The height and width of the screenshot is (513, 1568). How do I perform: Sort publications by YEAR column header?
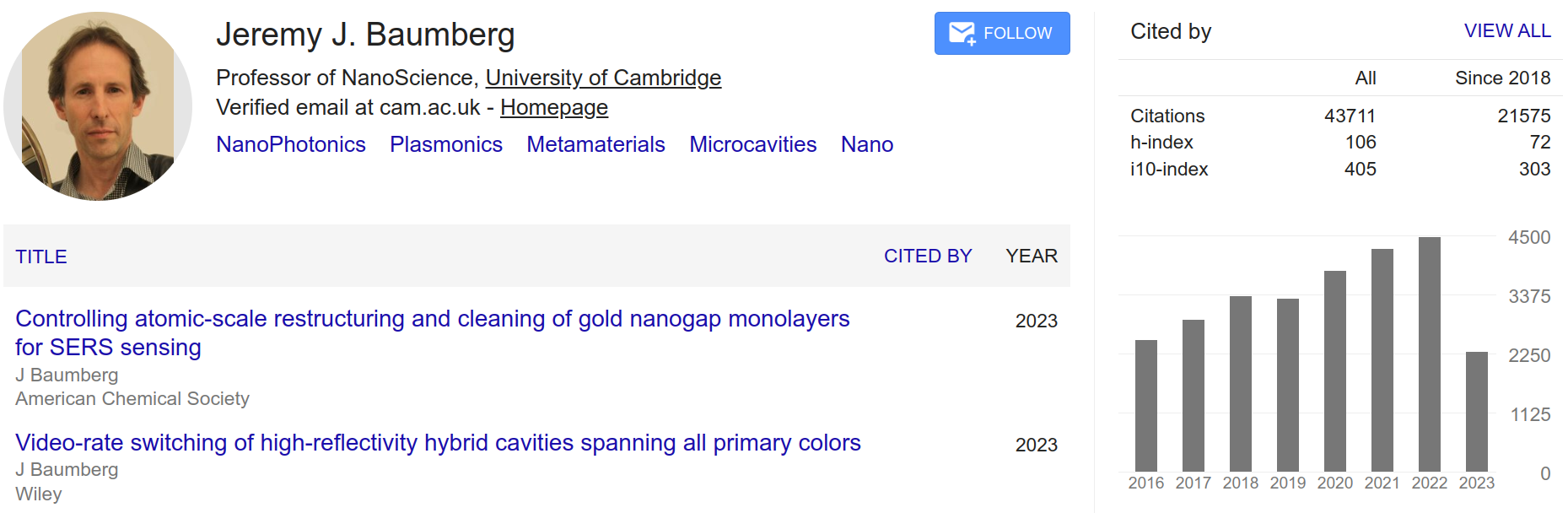pos(1031,256)
